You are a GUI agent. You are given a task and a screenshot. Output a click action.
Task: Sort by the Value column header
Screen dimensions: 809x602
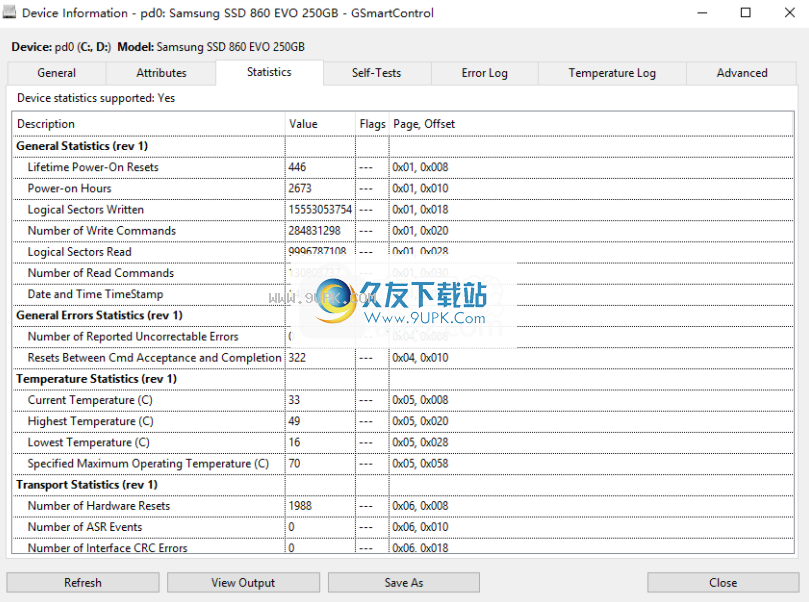click(x=320, y=124)
